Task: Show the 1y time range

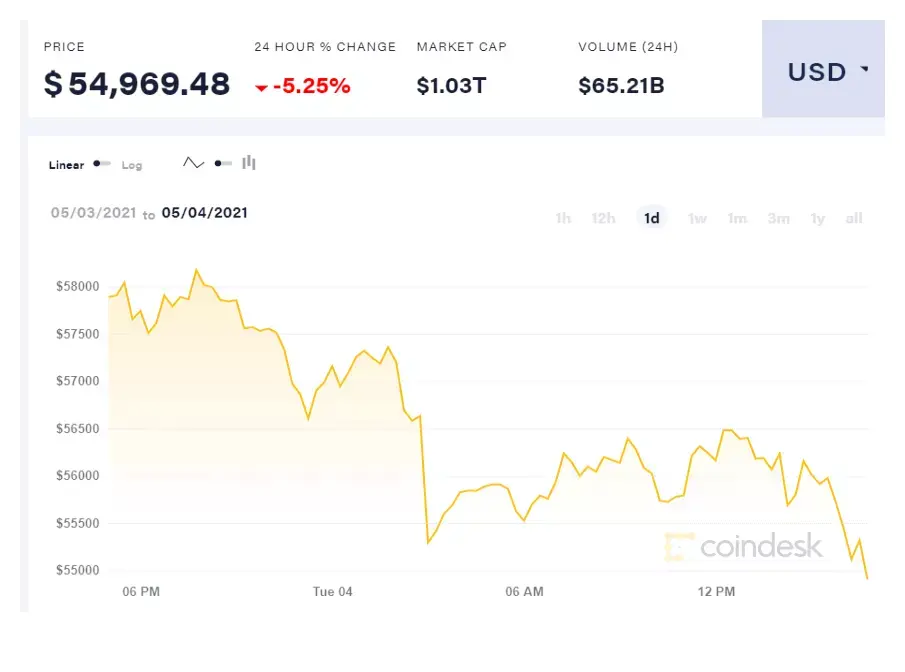Action: [x=817, y=218]
